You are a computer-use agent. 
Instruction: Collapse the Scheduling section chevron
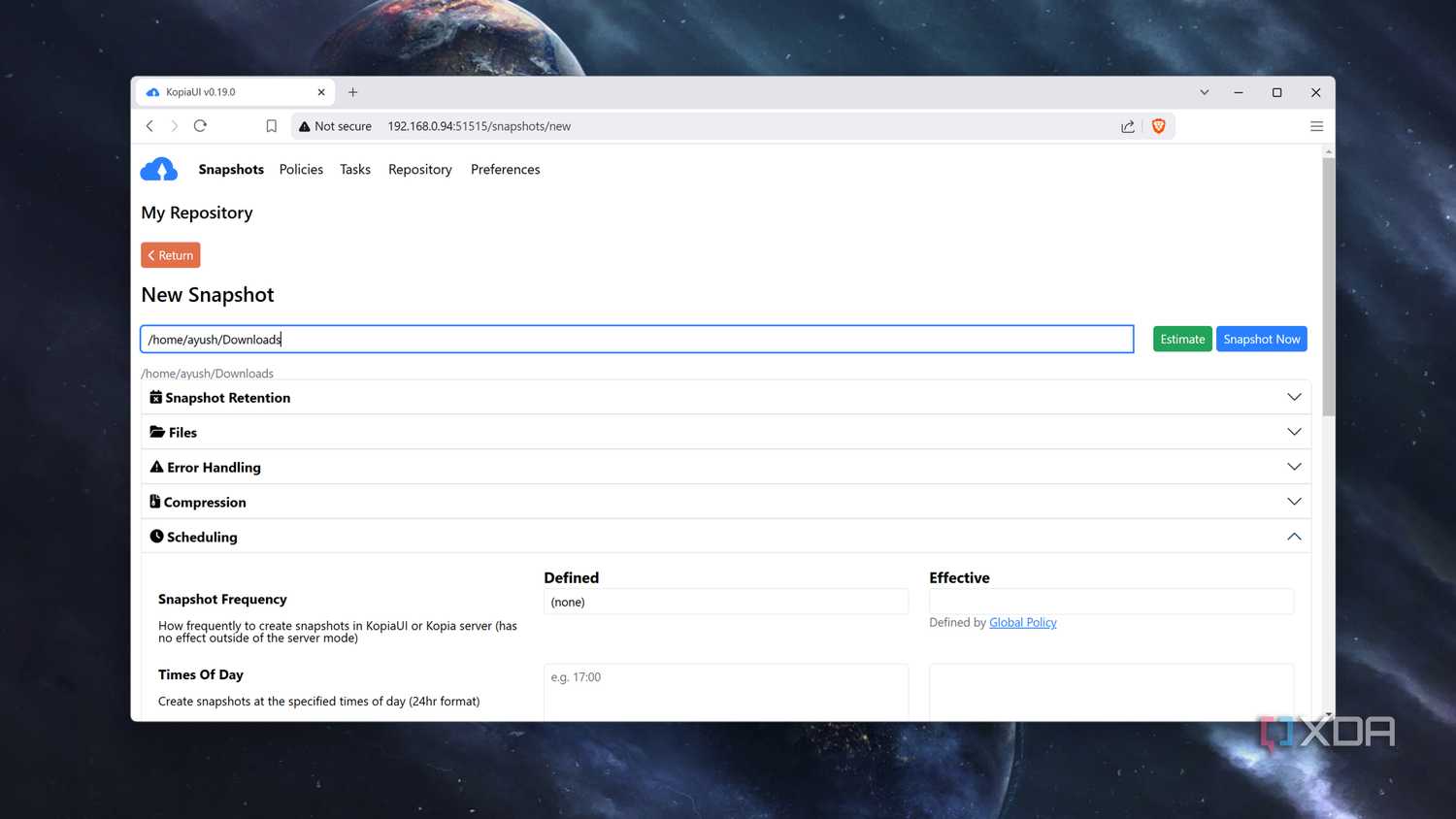coord(1294,537)
